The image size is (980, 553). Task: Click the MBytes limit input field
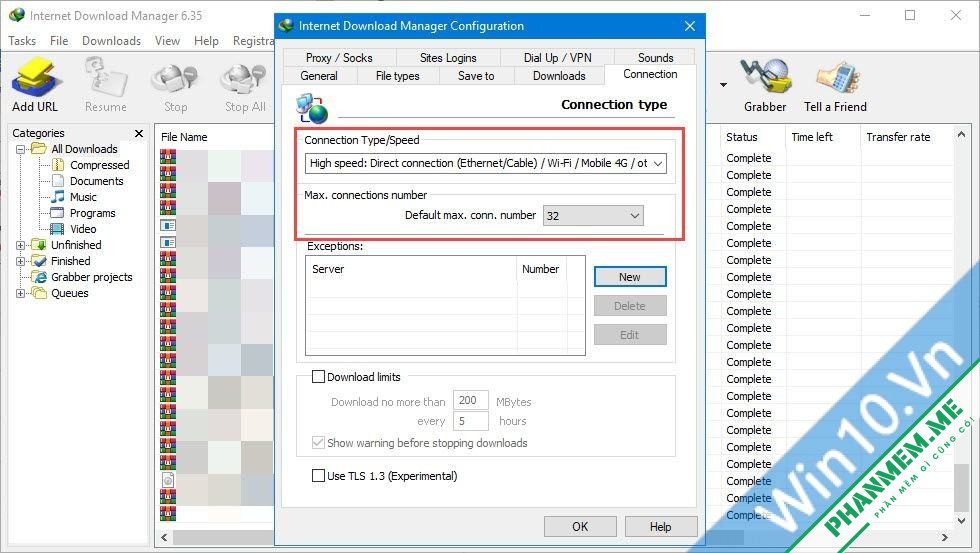(x=470, y=400)
